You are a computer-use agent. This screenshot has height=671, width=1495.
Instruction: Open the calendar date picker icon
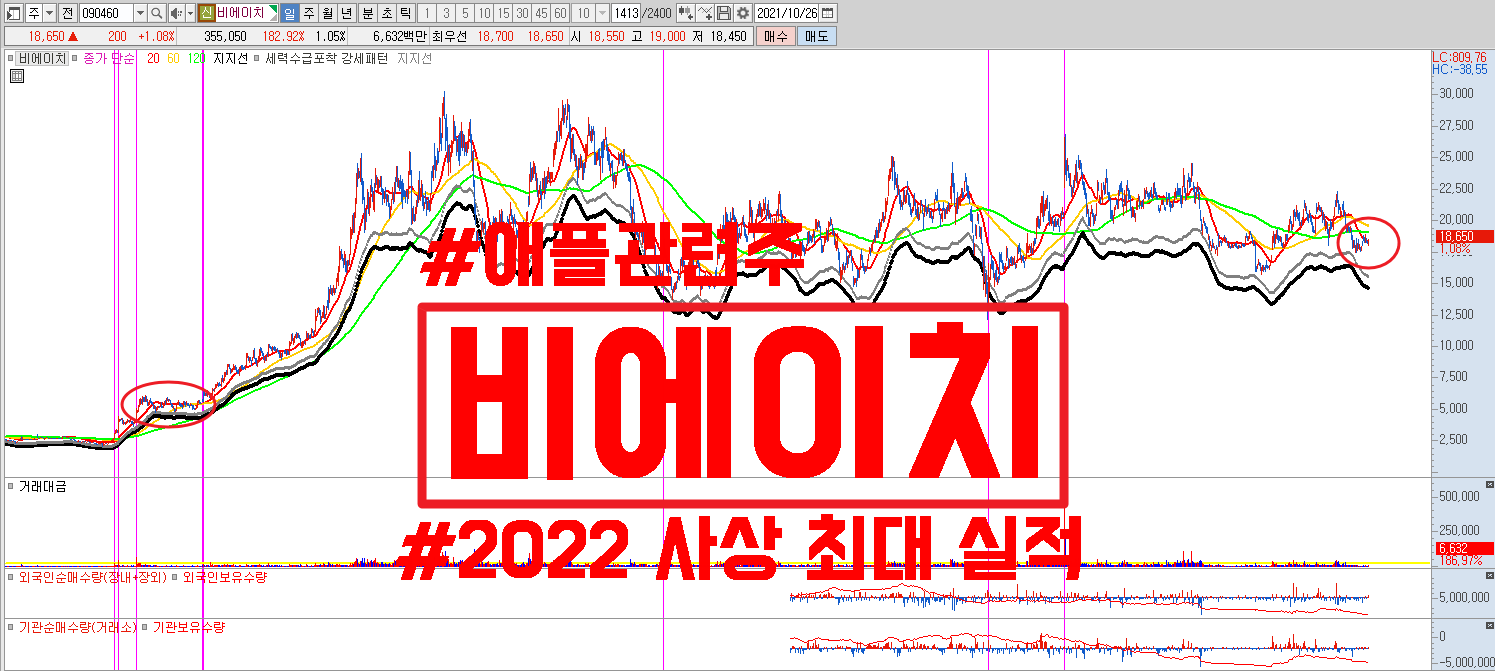pos(829,13)
